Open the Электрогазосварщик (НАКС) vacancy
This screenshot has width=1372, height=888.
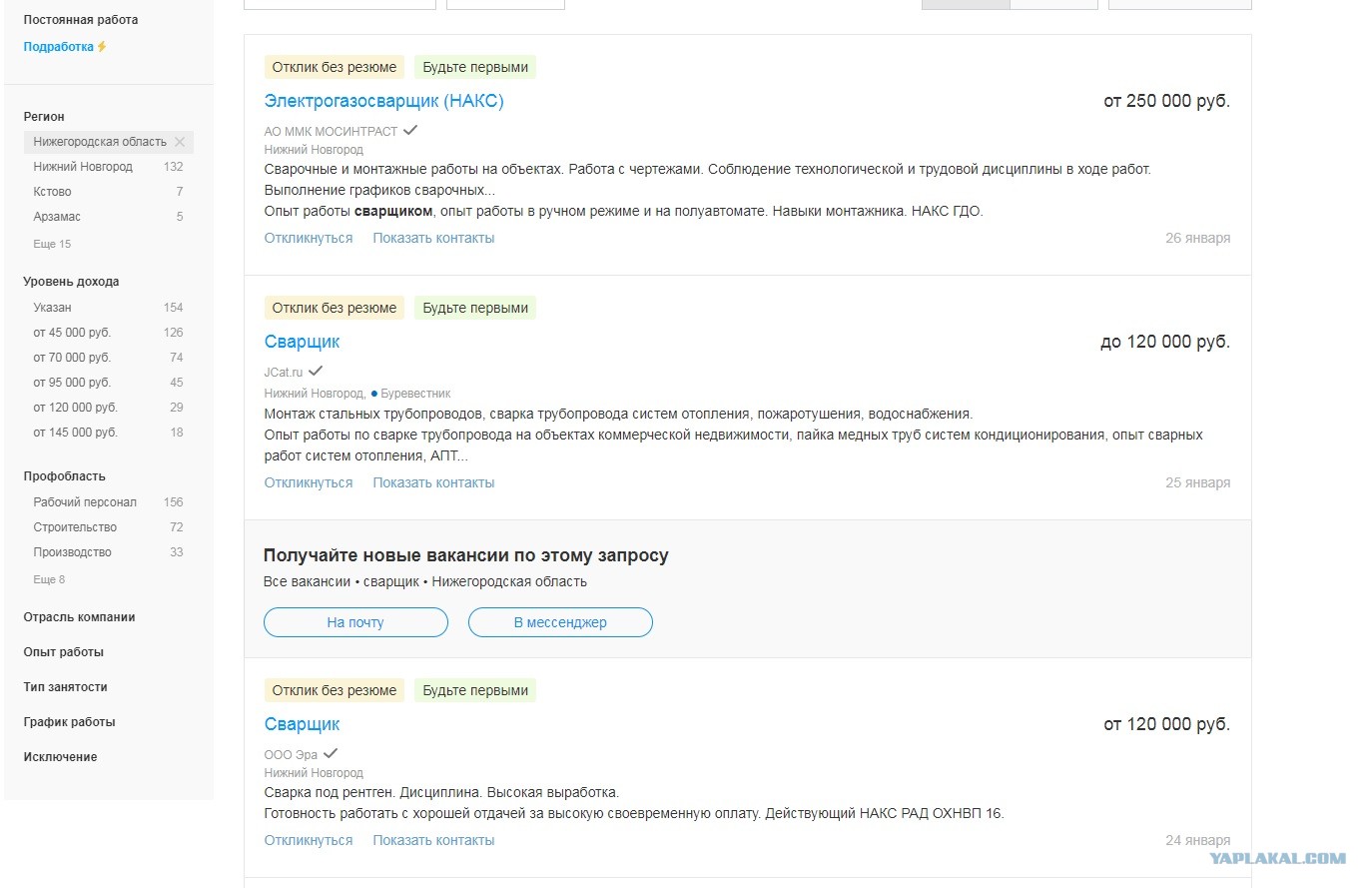[384, 101]
